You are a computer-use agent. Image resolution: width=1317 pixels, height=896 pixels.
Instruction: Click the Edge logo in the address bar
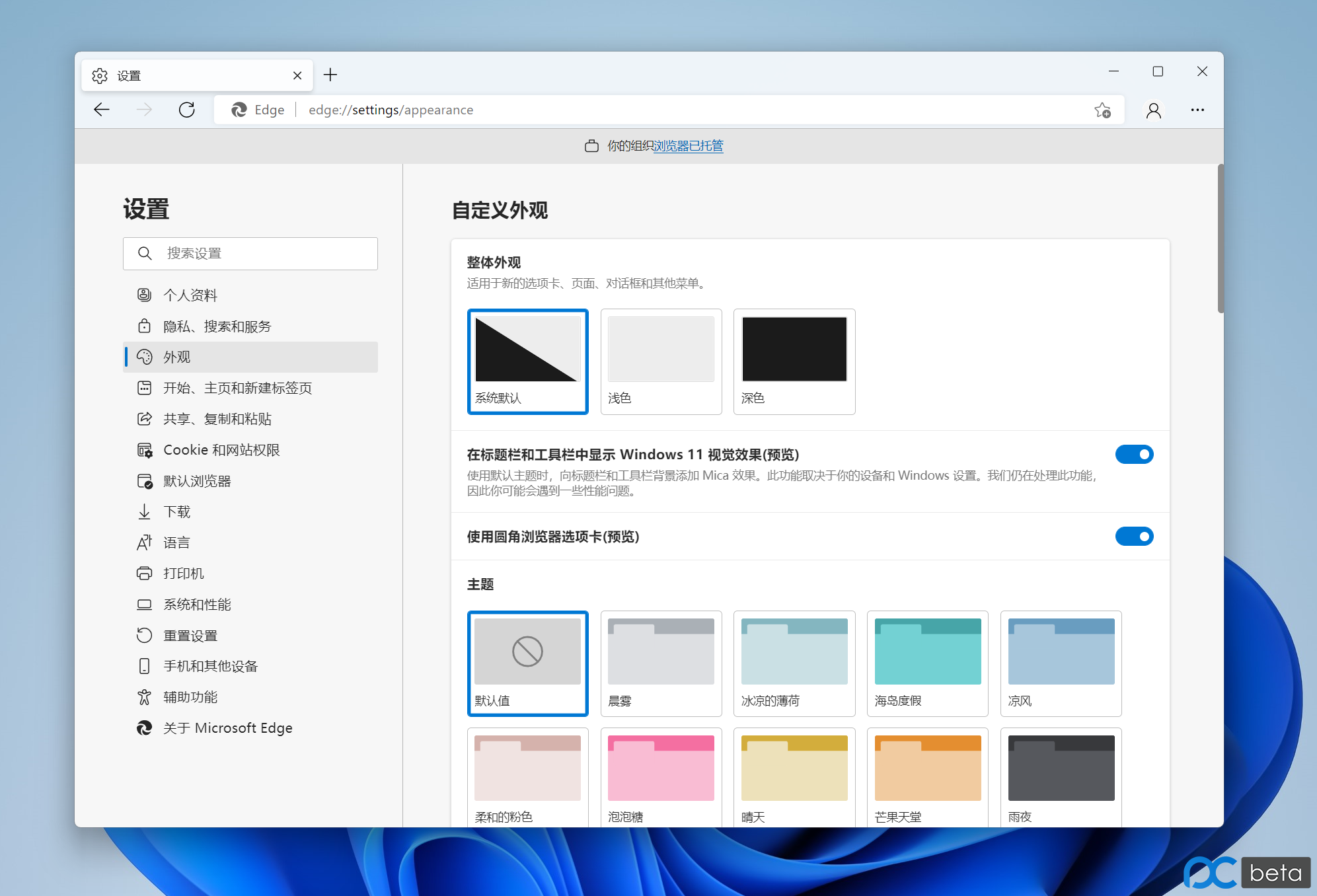239,110
